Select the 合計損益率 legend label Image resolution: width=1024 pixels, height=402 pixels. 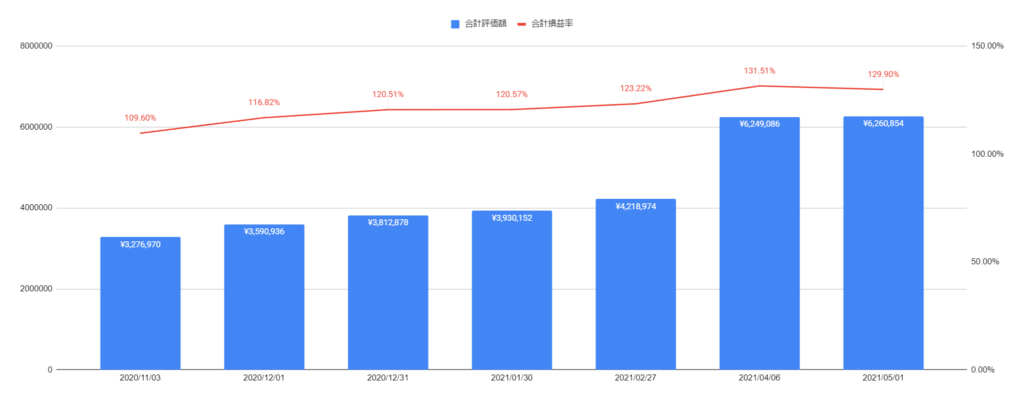(x=551, y=23)
